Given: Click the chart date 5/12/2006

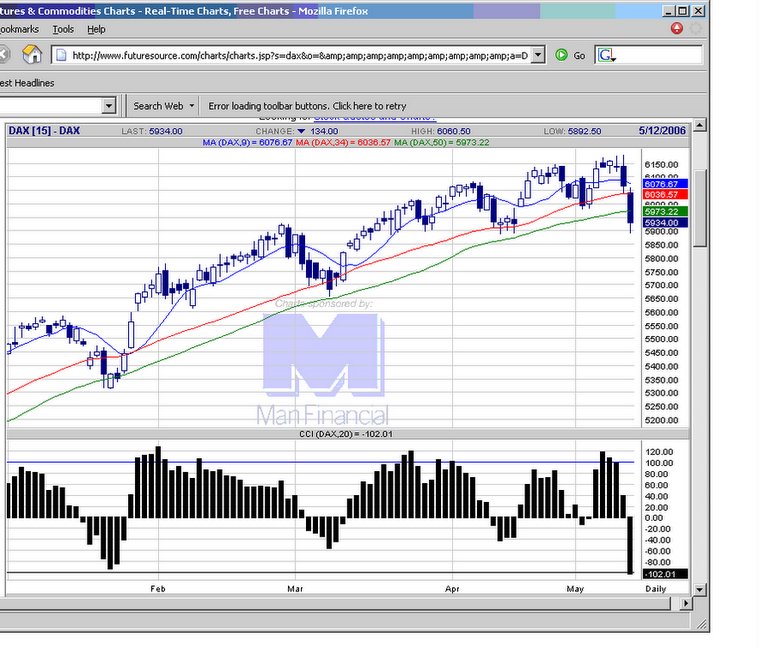Looking at the screenshot, I should click(x=662, y=131).
